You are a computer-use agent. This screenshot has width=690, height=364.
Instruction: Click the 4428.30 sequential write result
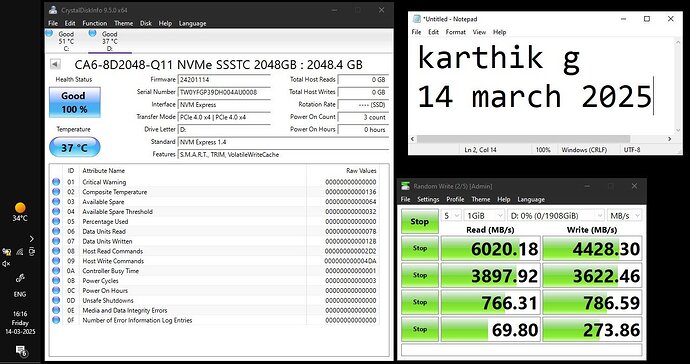[592, 249]
